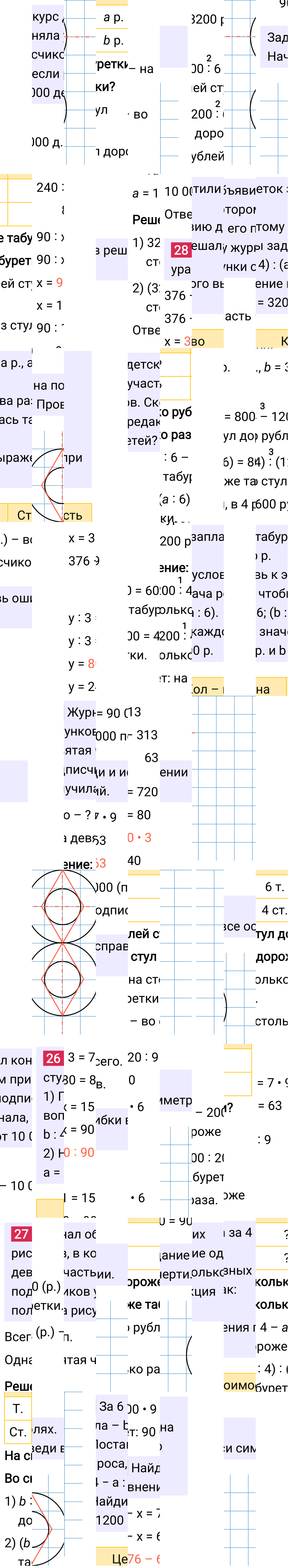This screenshot has width=288, height=1568.
Task: Click the red task number 27 badge
Action: pos(21,1234)
